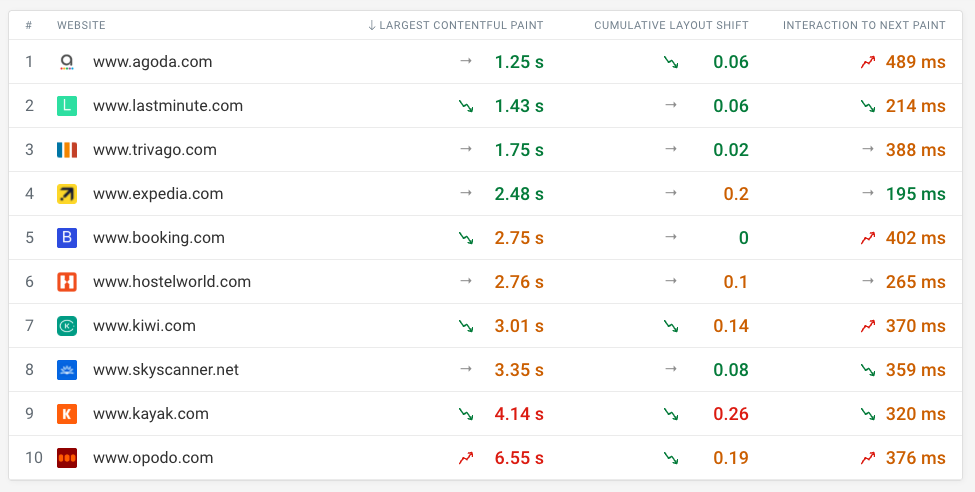The image size is (975, 492).
Task: Click the opodo.com dark red favicon
Action: coord(67,458)
